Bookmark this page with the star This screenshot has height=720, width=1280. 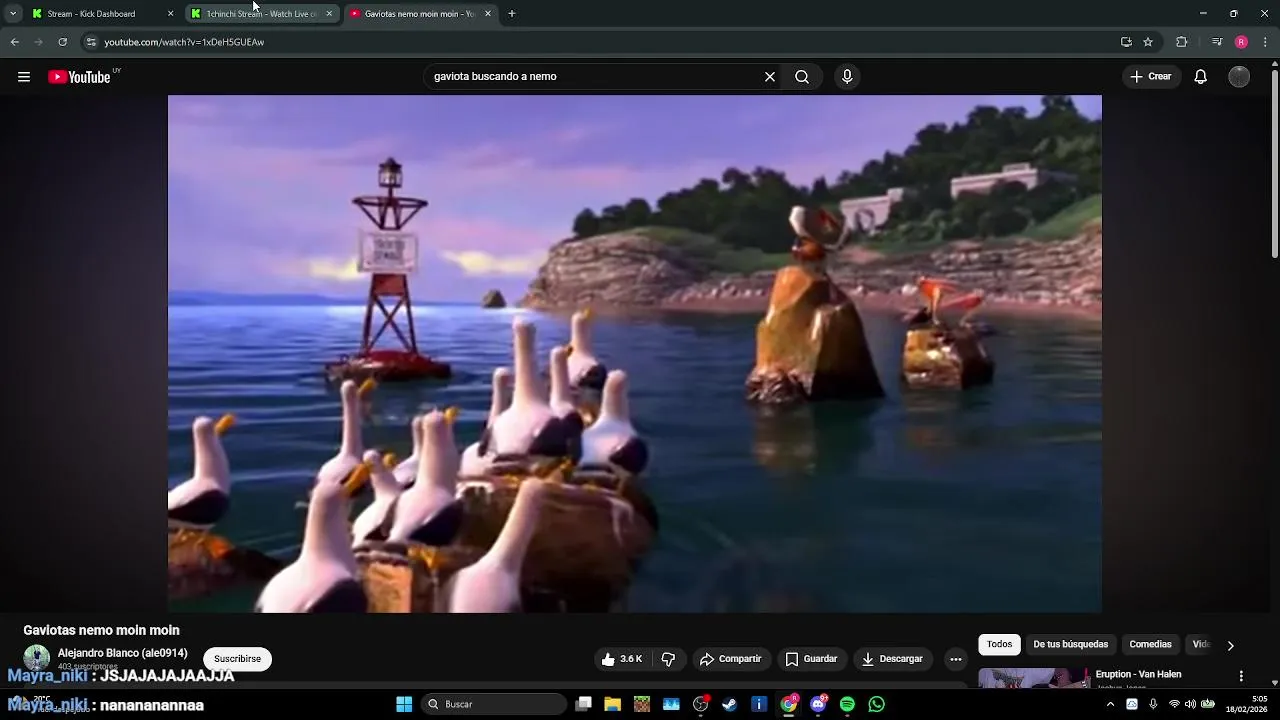1148,42
